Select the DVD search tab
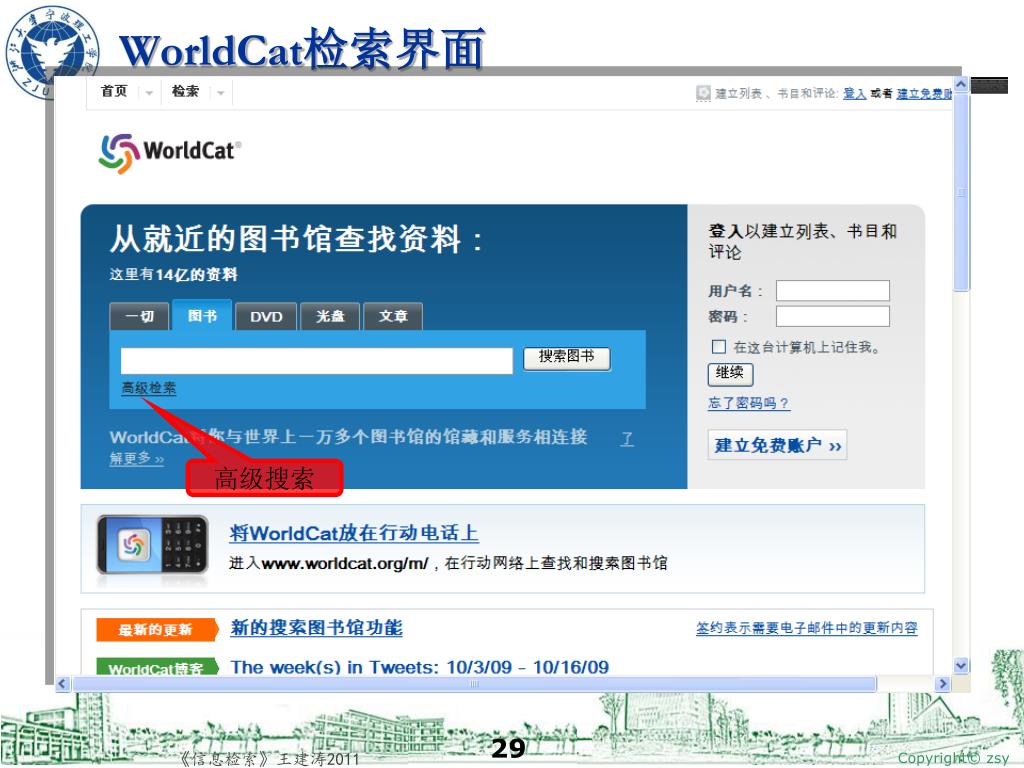 (x=266, y=317)
